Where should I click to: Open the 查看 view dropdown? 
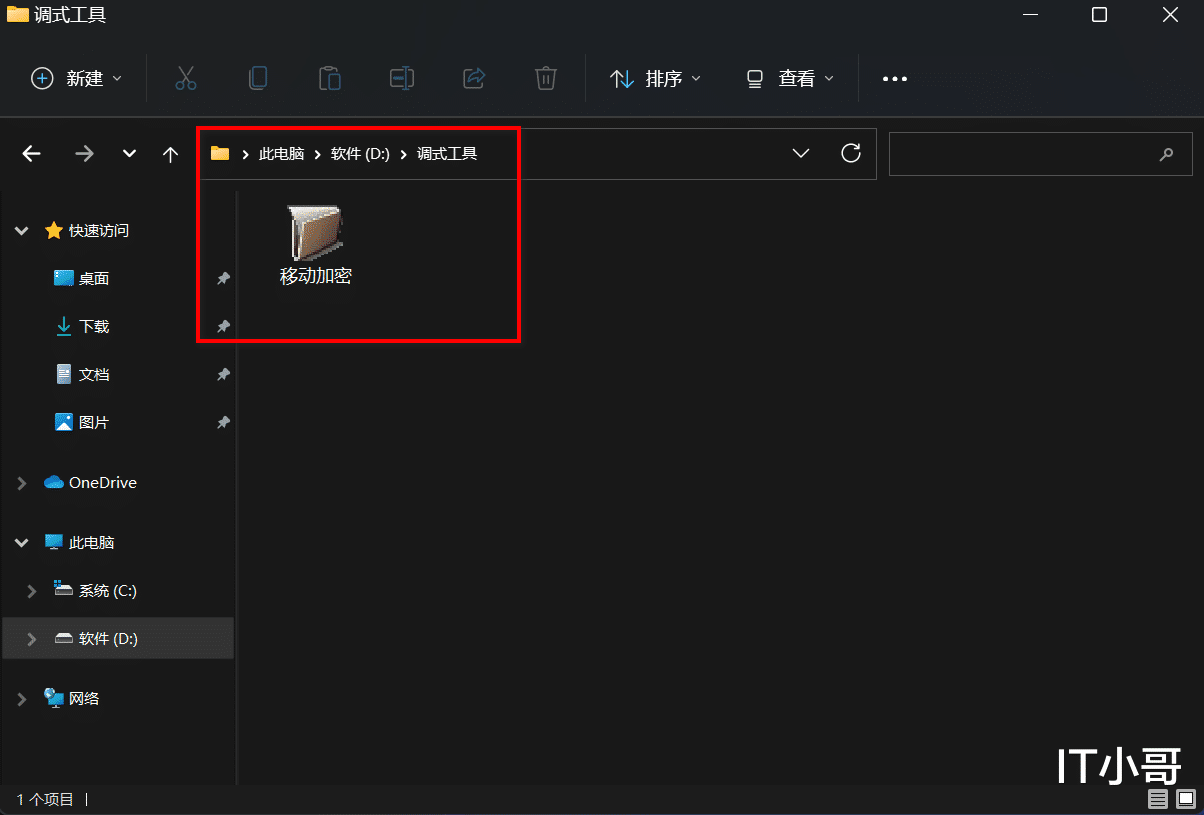[x=790, y=78]
